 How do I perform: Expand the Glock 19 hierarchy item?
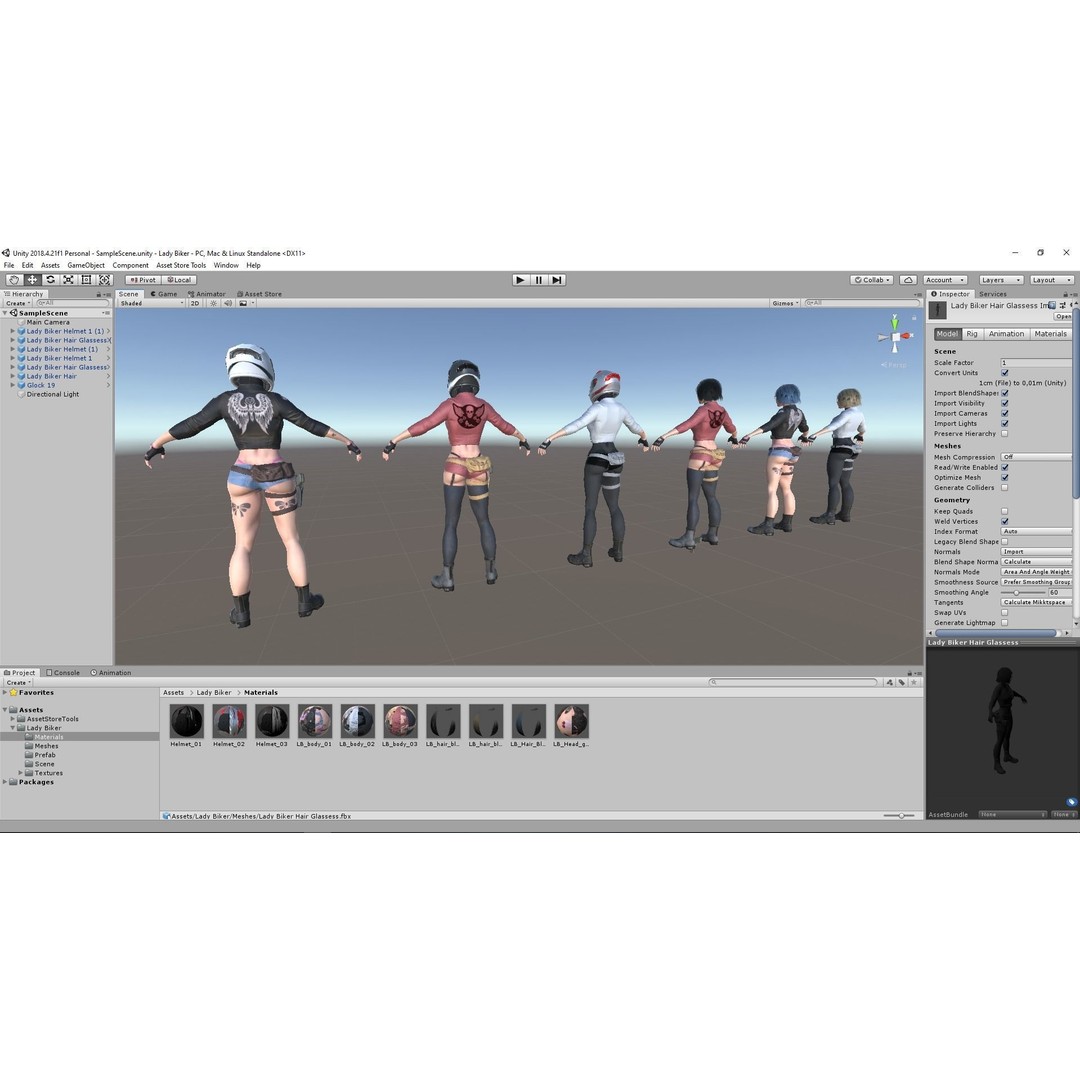click(12, 385)
